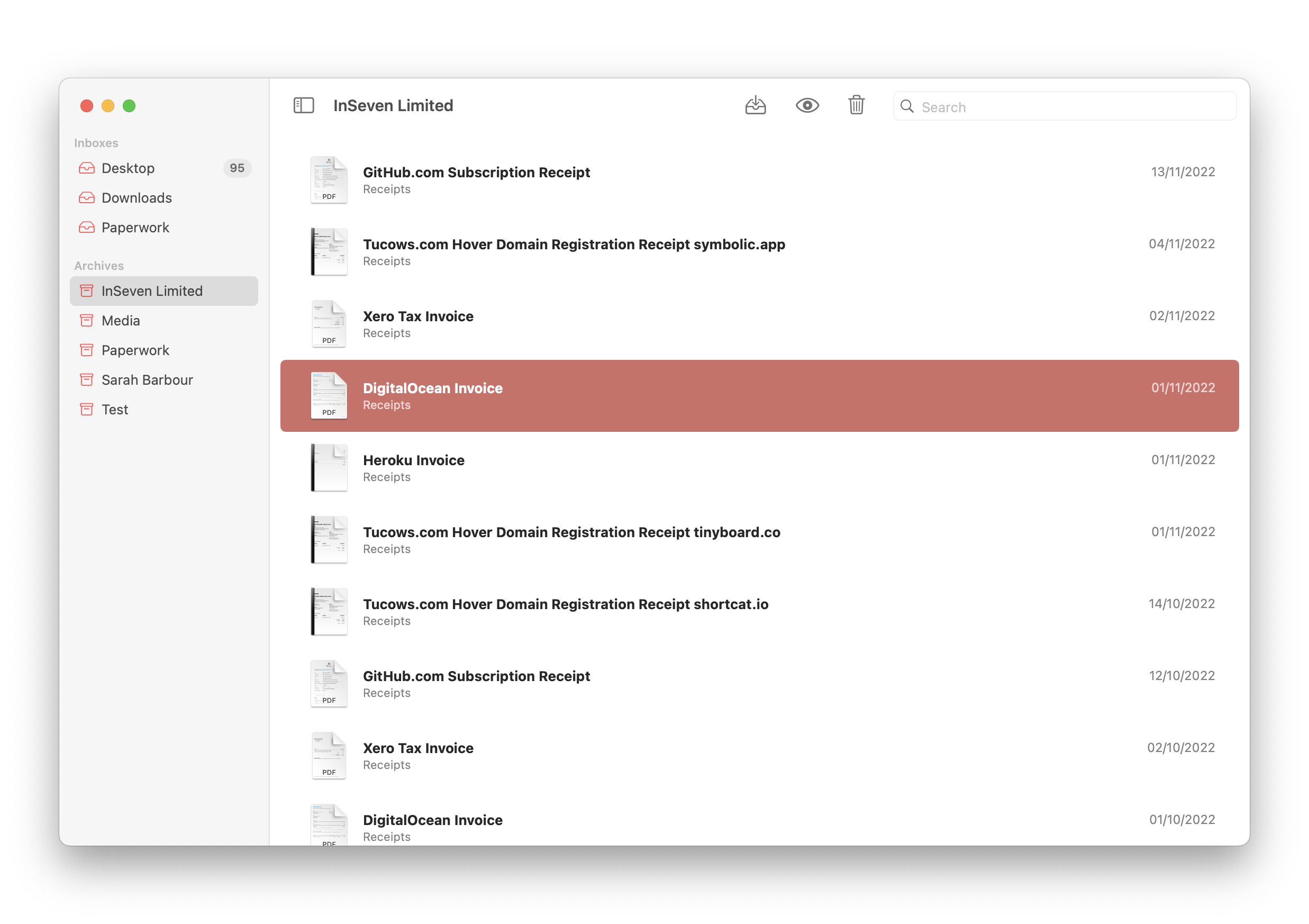
Task: Click the yellow minimize window button
Action: pos(108,105)
